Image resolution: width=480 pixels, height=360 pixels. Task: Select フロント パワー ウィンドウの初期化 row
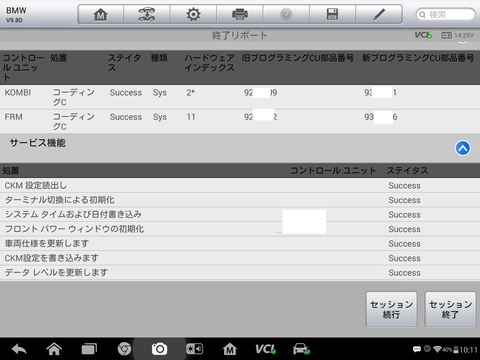pos(240,229)
